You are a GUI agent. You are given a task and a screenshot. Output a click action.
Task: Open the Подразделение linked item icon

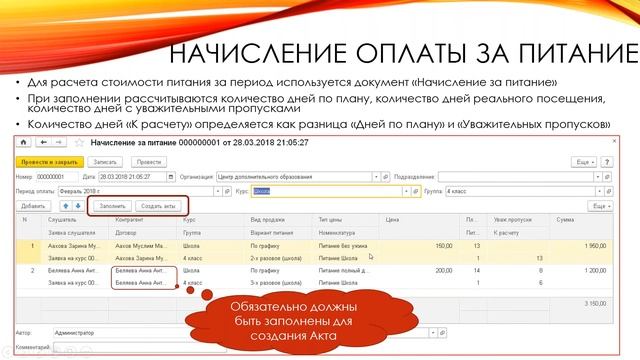[x=607, y=177]
